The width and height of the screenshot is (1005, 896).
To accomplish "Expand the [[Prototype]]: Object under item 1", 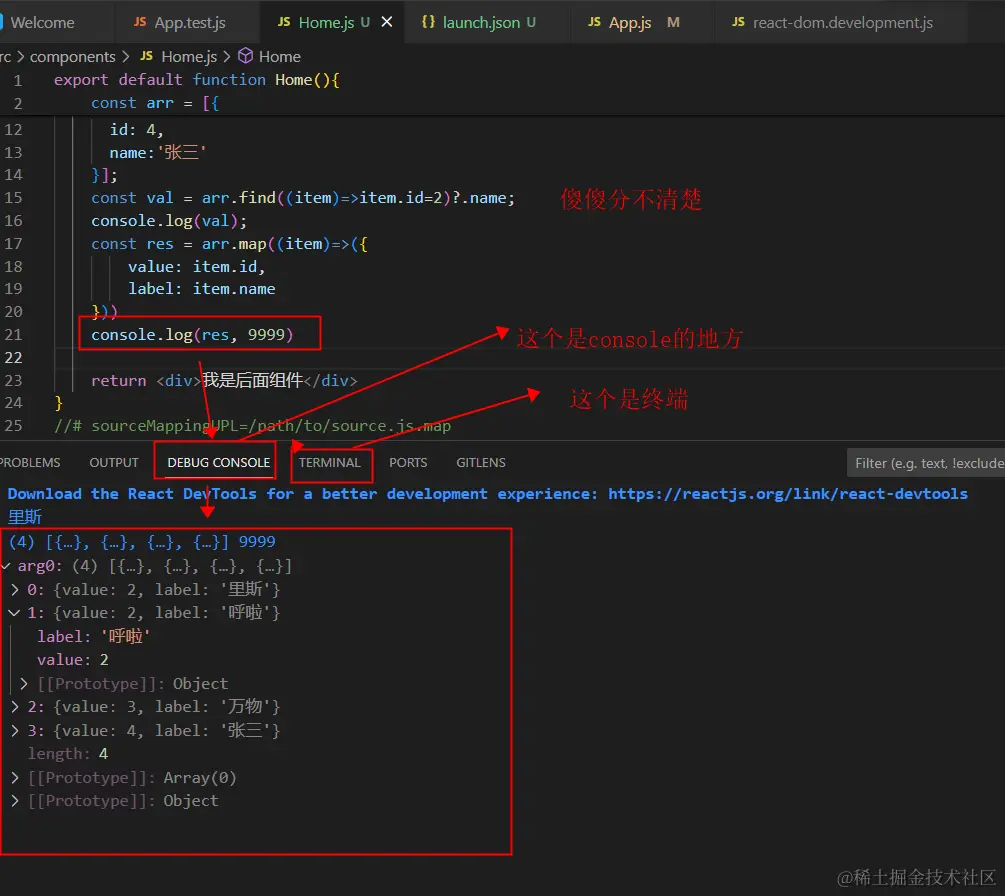I will pyautogui.click(x=24, y=684).
